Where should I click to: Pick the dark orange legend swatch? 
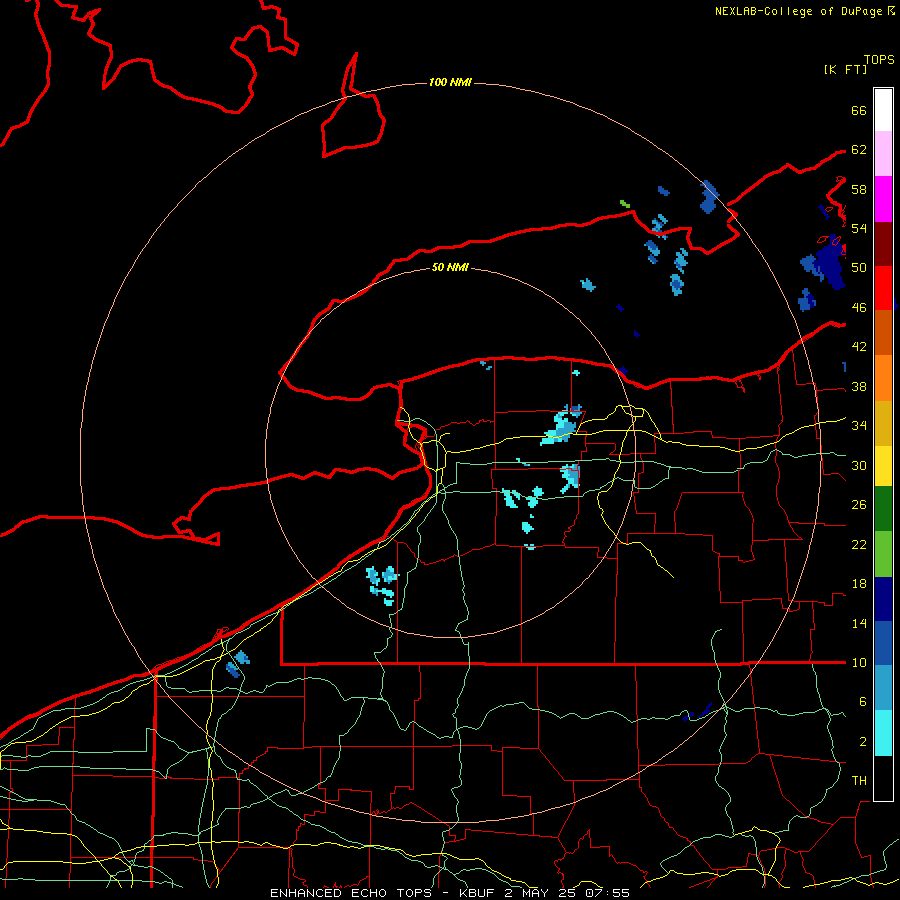pos(883,332)
